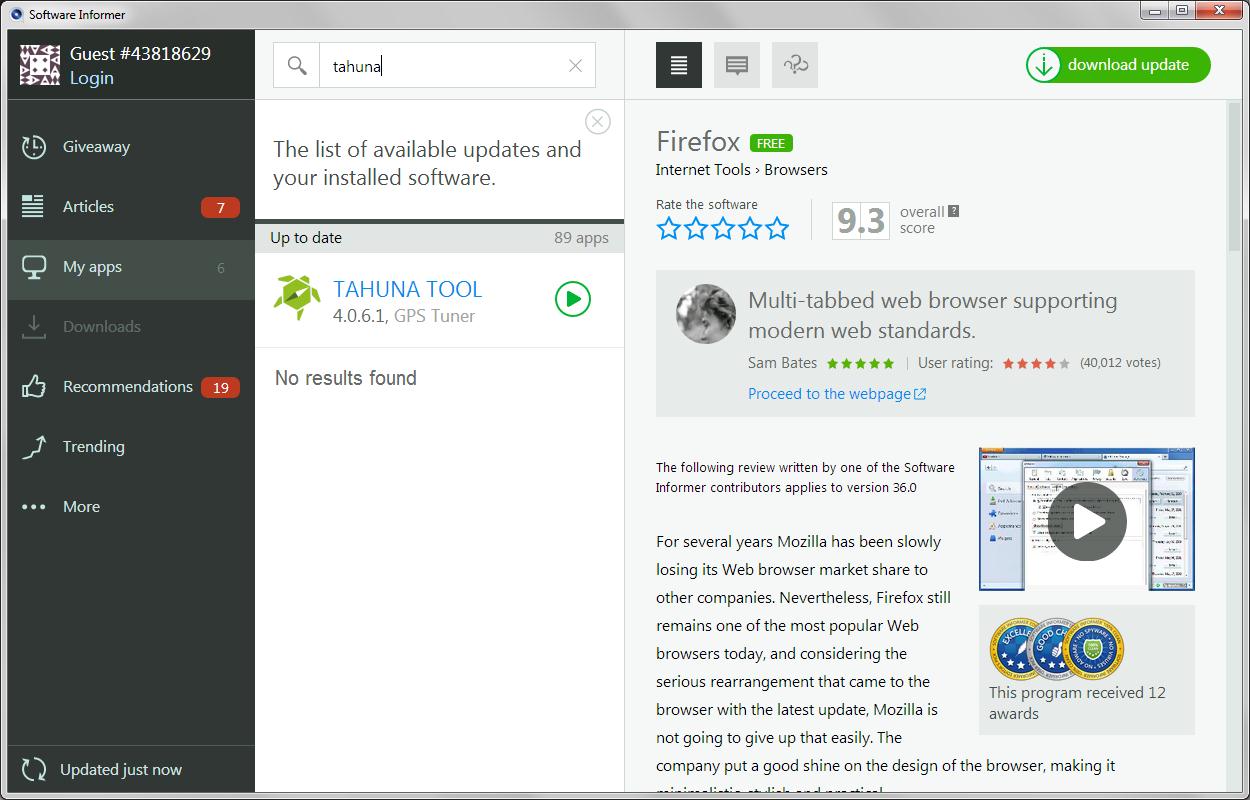
Task: Click the Updated just now text
Action: click(121, 770)
